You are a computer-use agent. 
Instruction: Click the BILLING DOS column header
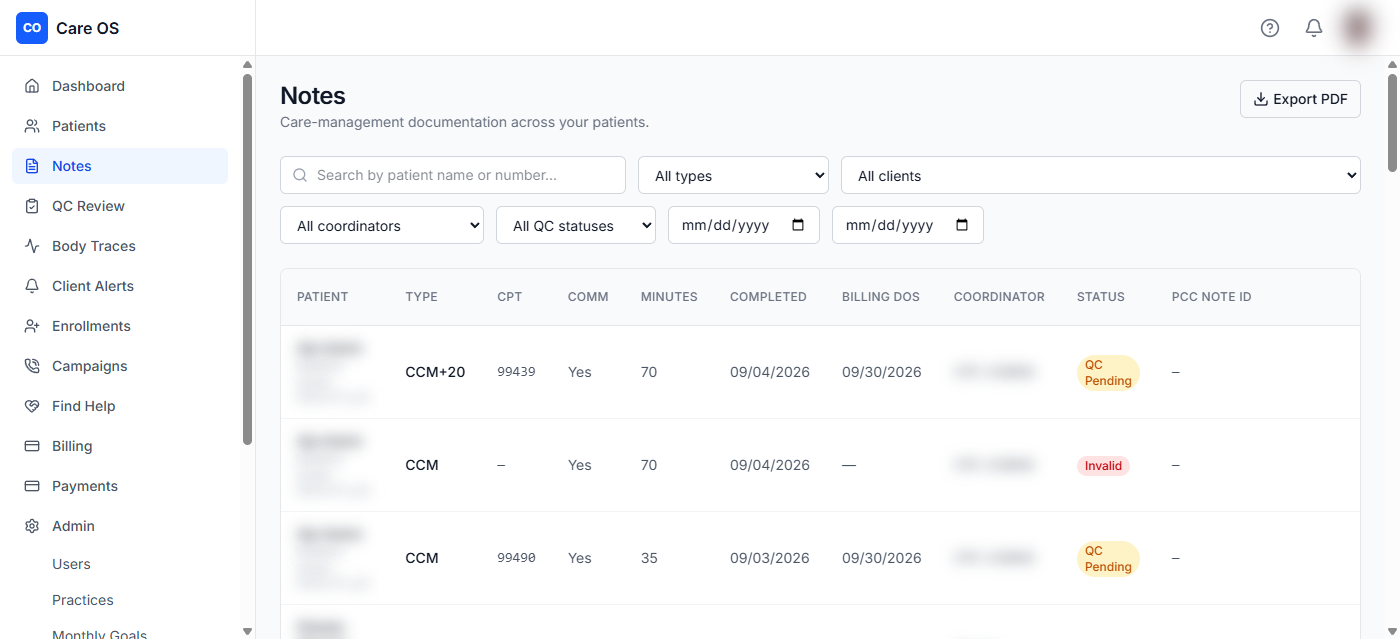click(x=881, y=297)
